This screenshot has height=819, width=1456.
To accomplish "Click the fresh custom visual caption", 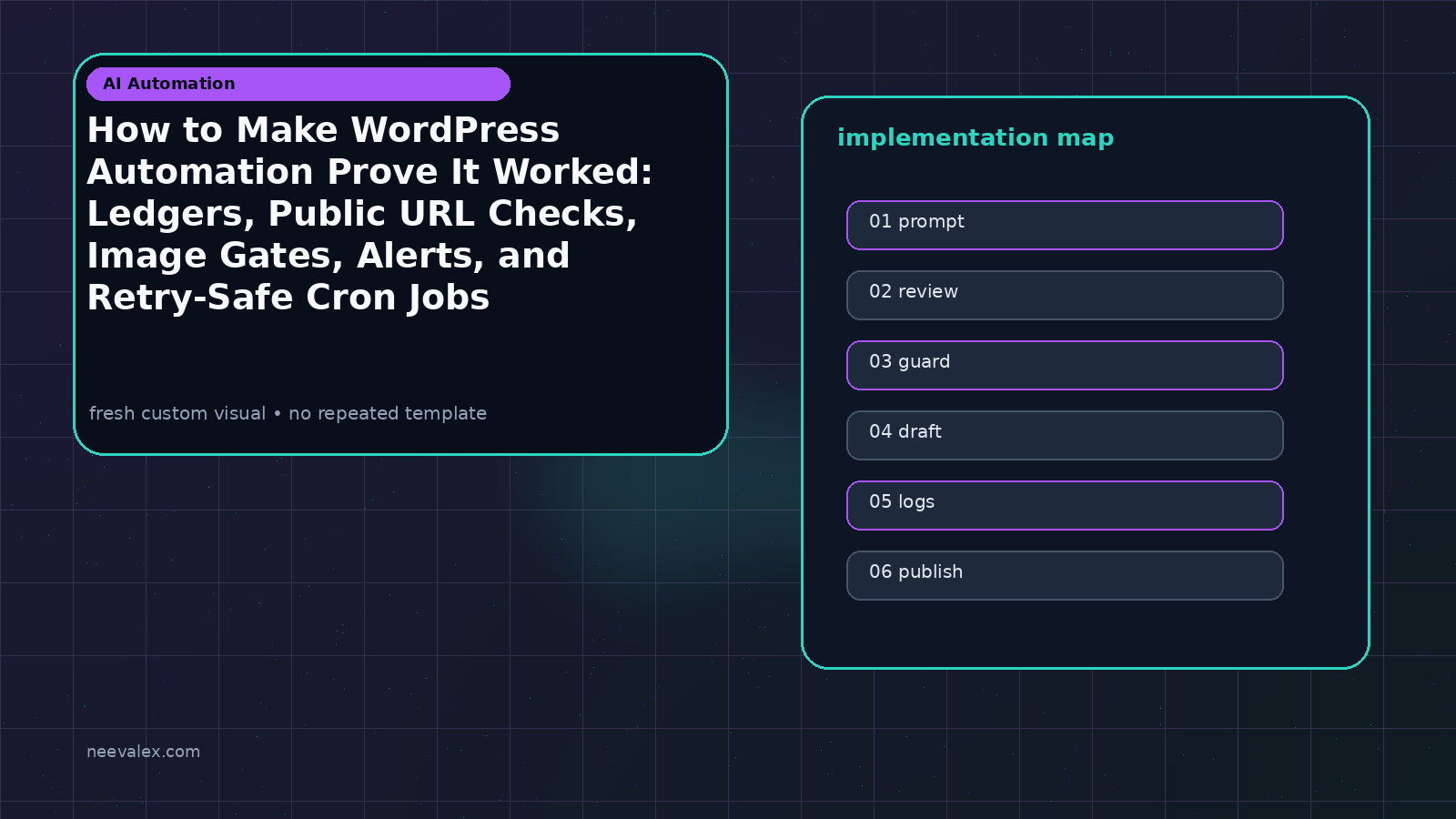I will (x=288, y=413).
